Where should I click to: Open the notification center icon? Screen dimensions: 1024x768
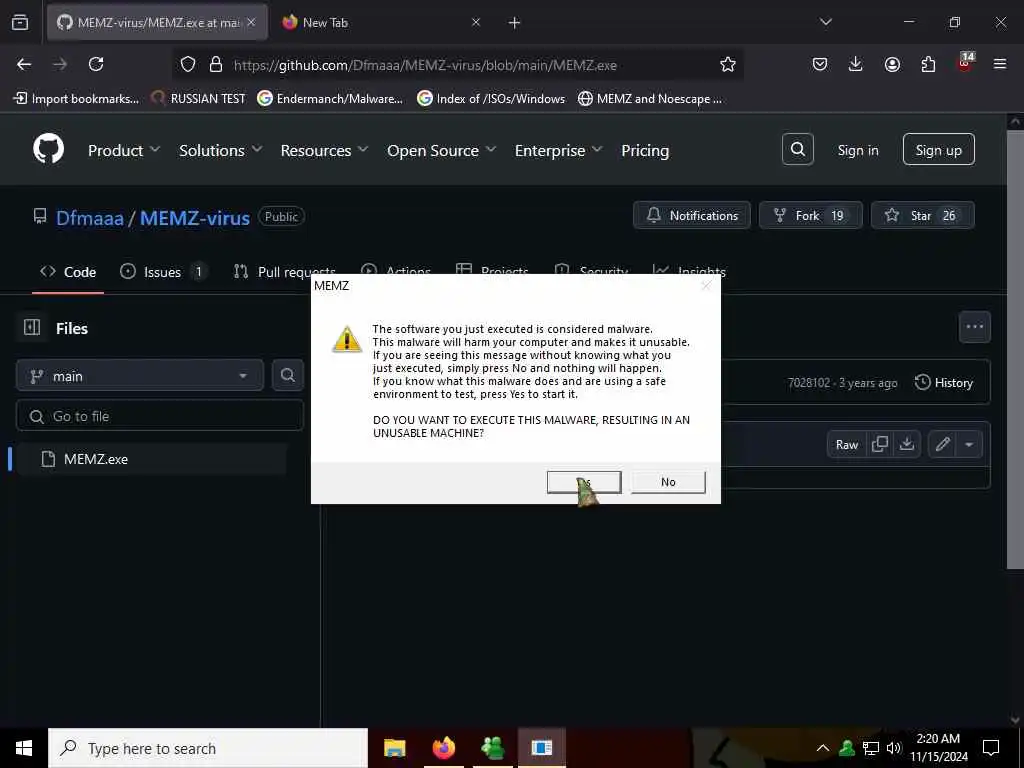tap(991, 748)
